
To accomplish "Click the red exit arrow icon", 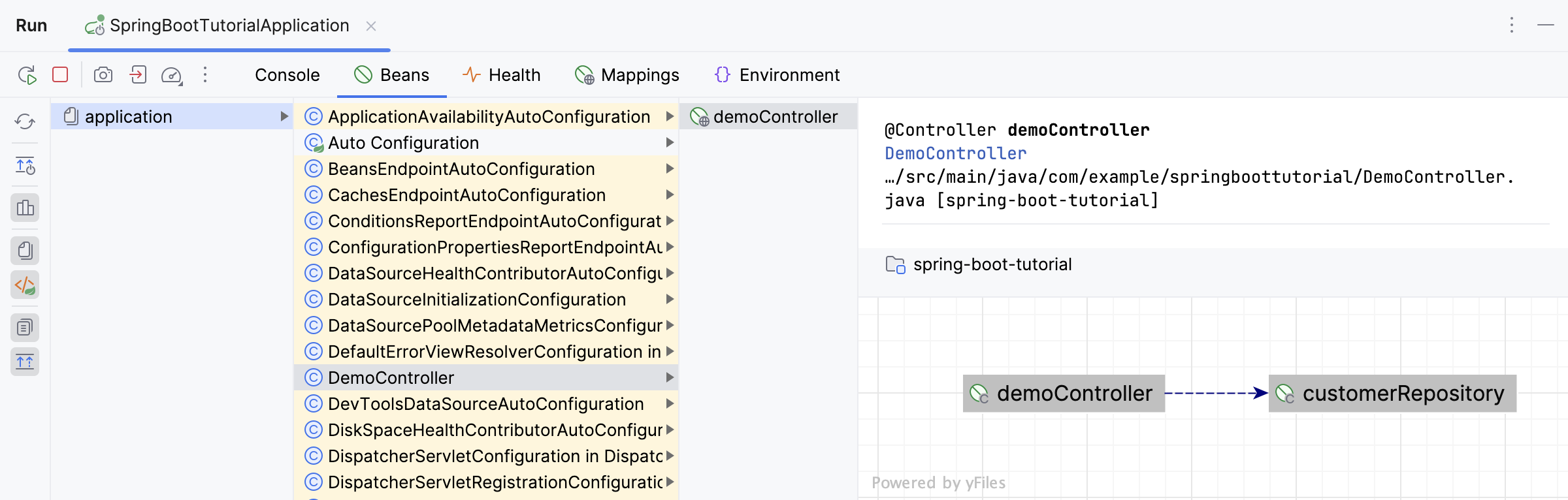I will point(138,75).
